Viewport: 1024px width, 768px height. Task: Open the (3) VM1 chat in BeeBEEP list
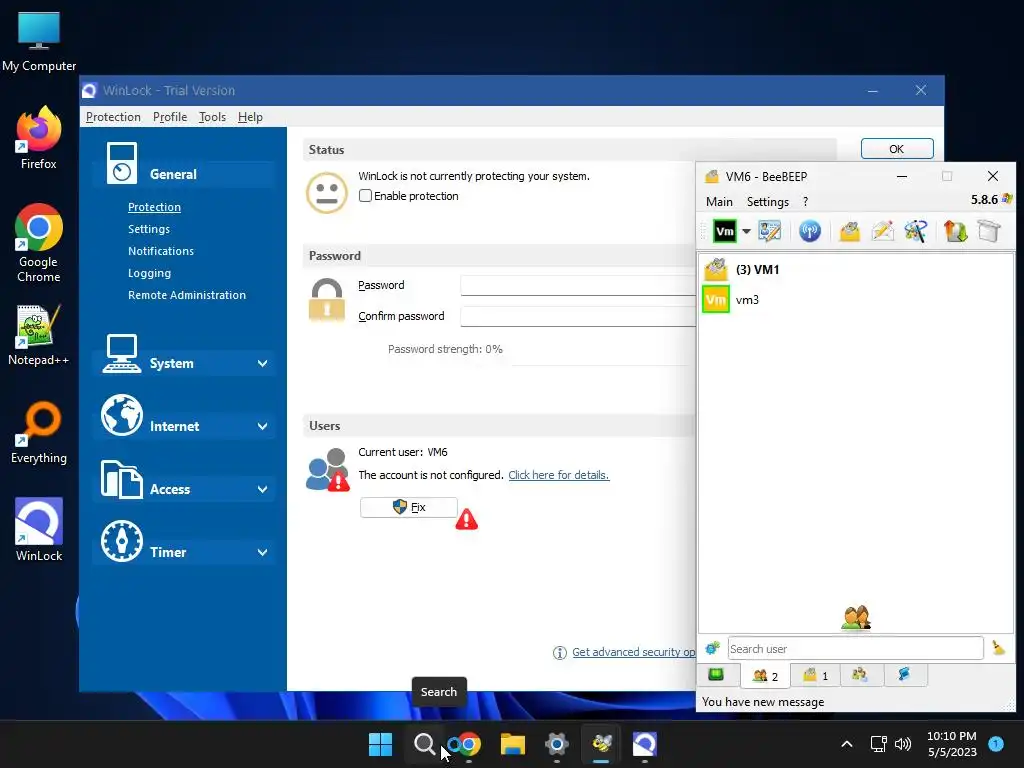pyautogui.click(x=856, y=270)
